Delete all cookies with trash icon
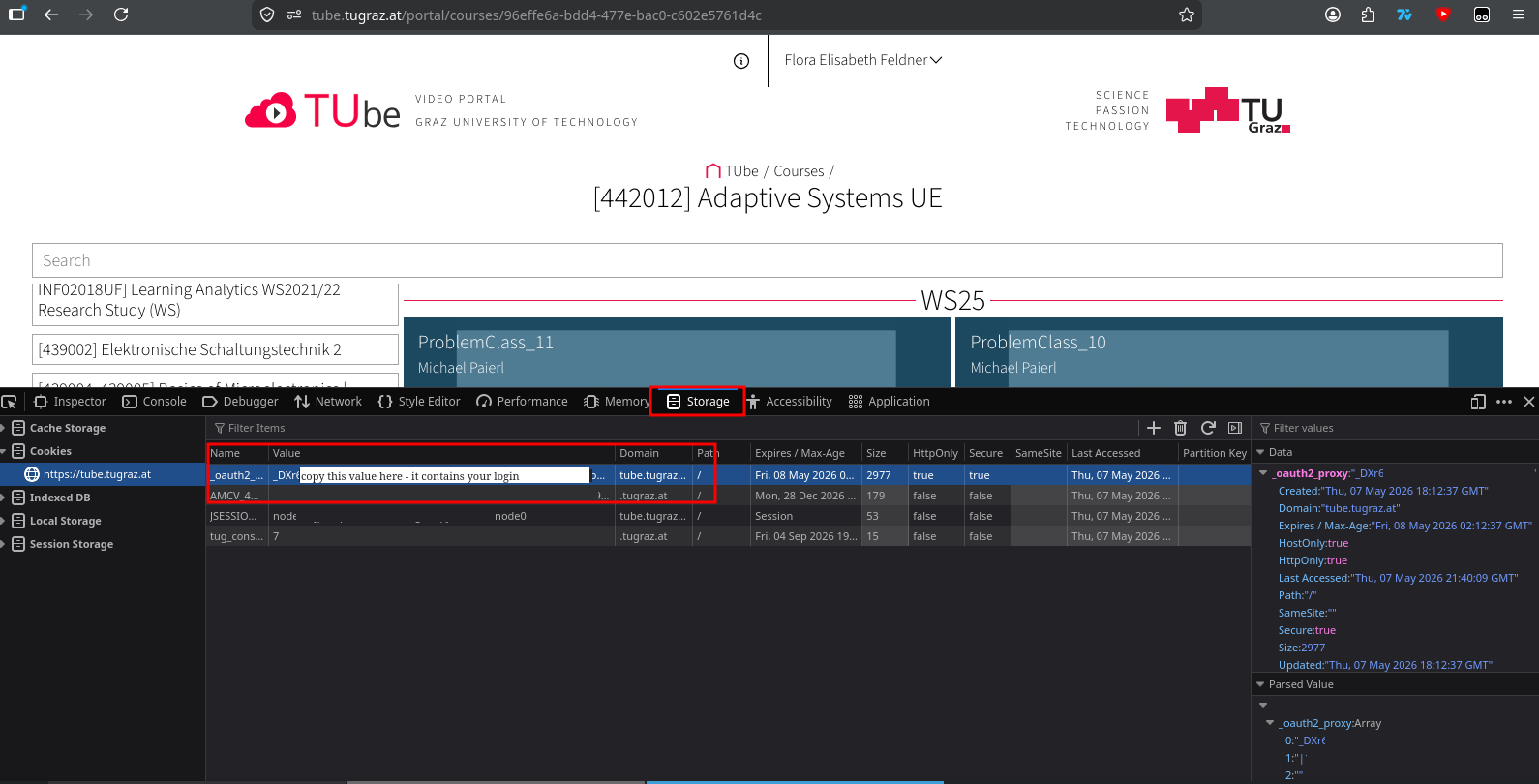Image resolution: width=1539 pixels, height=784 pixels. 1181,428
